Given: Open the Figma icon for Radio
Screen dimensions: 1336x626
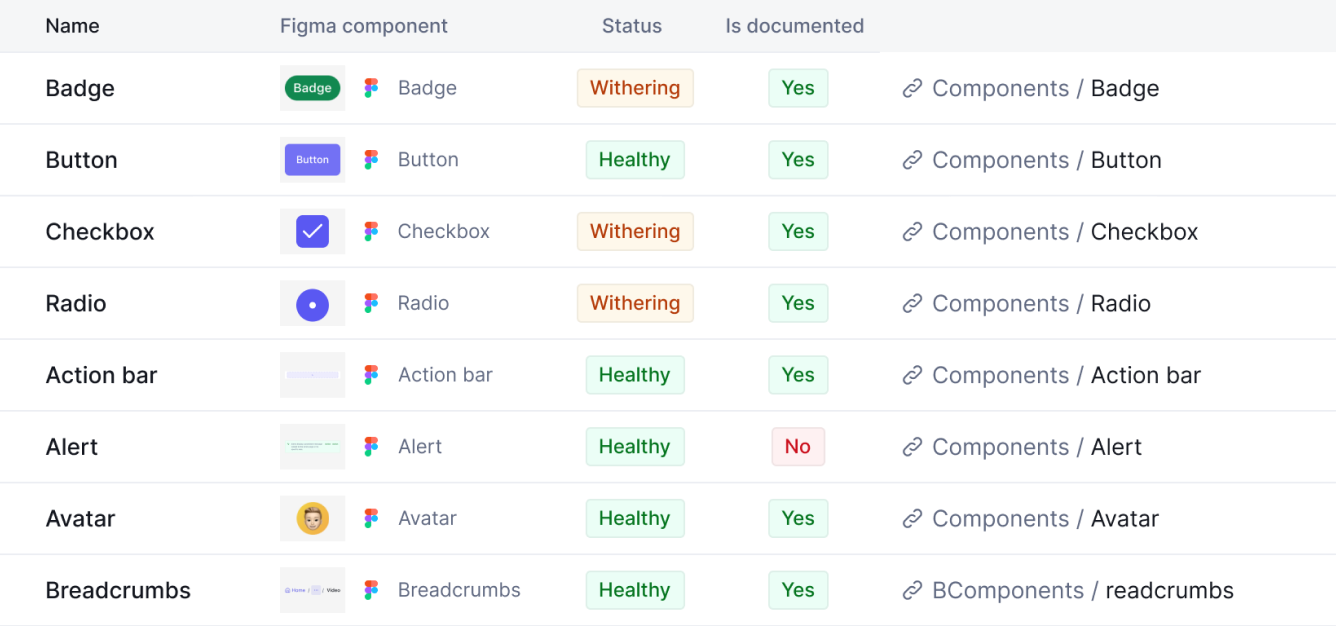Looking at the screenshot, I should (x=370, y=303).
